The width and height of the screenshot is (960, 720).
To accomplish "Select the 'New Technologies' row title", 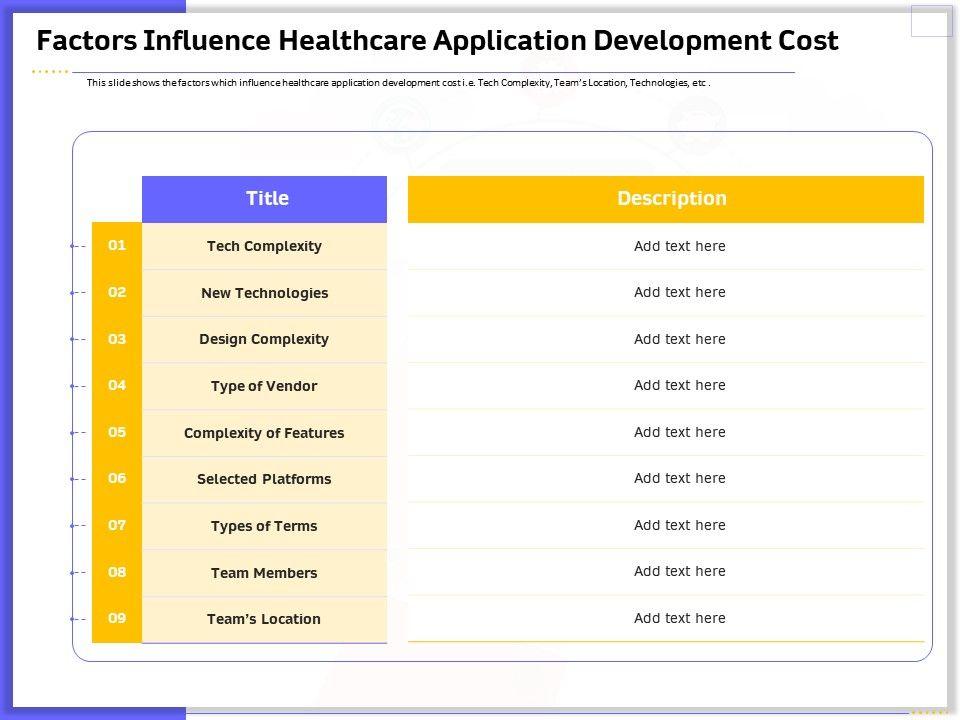I will [x=264, y=293].
